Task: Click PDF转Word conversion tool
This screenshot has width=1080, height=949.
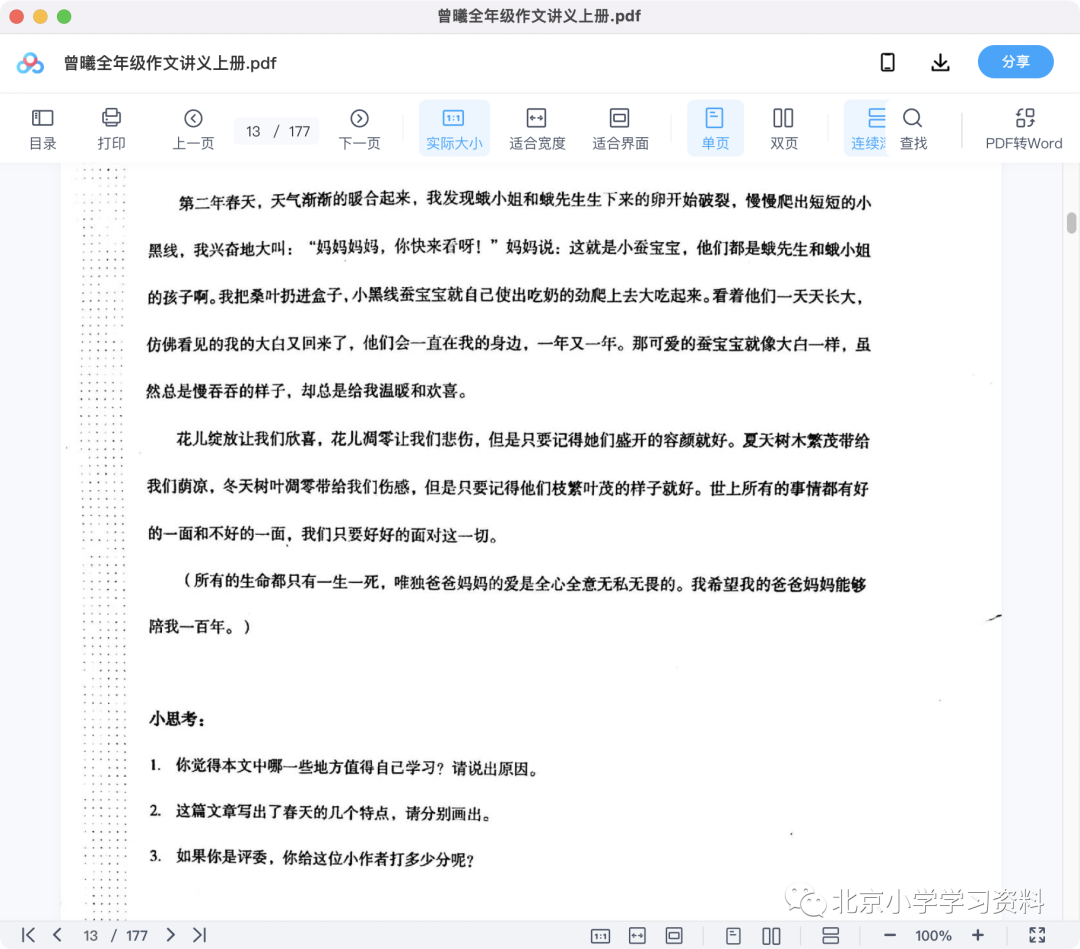Action: click(x=1024, y=128)
